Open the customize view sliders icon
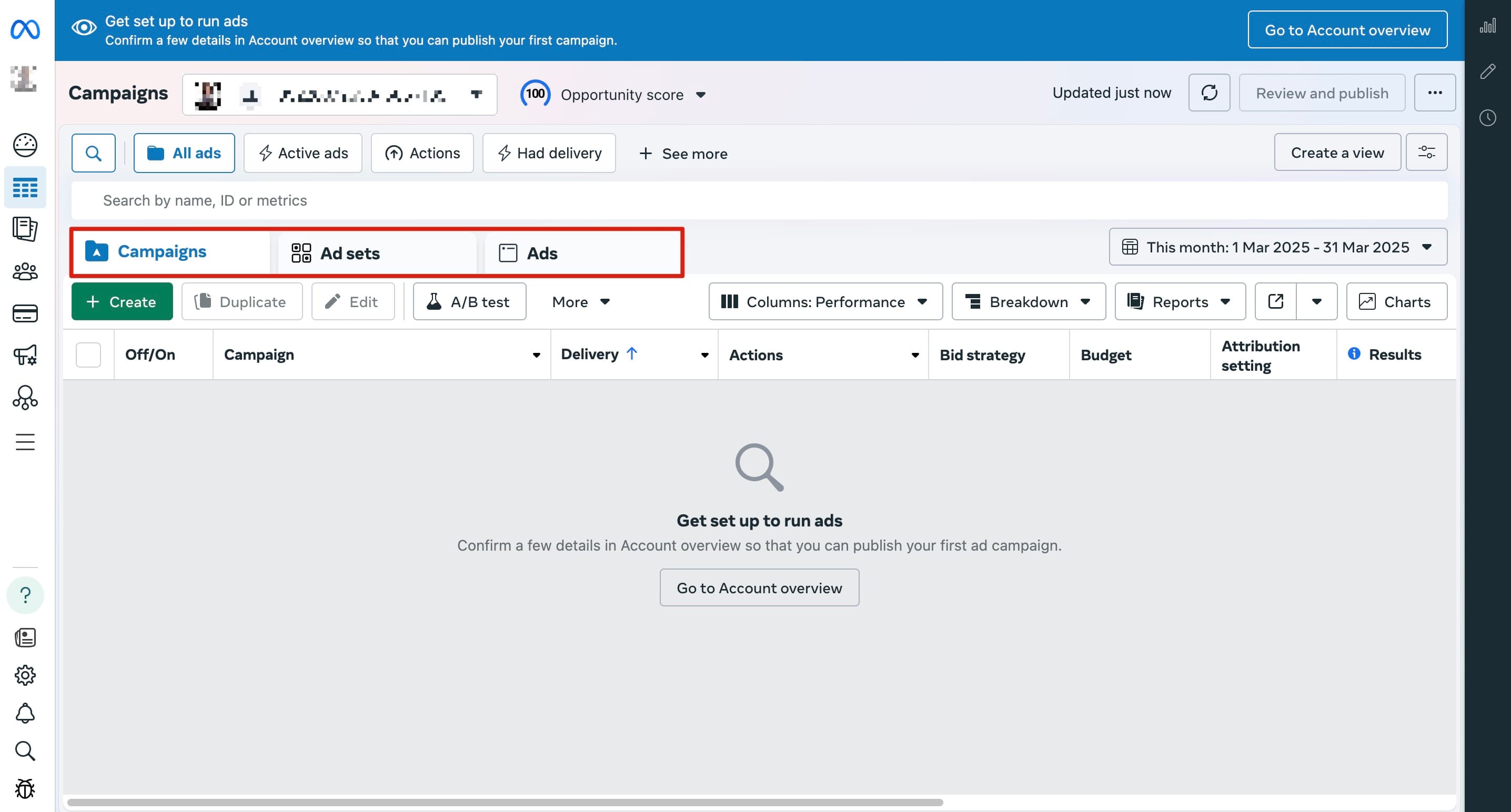This screenshot has height=812, width=1511. pos(1426,153)
